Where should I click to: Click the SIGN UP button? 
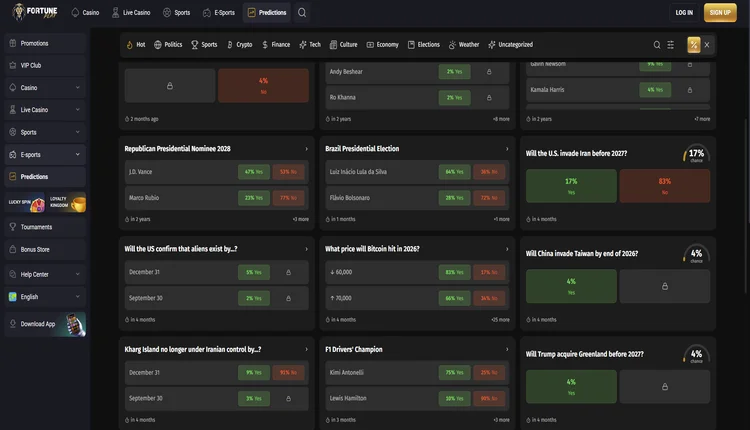[x=720, y=12]
